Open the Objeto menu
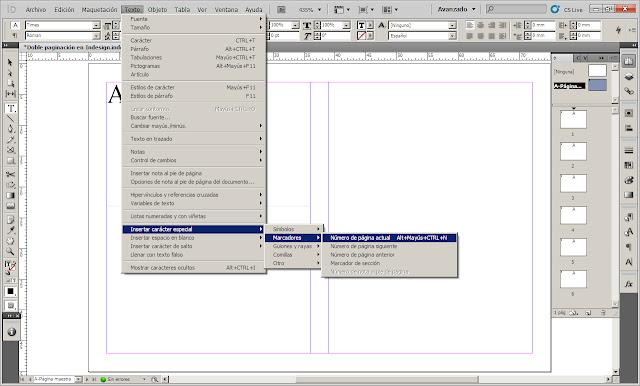The width and height of the screenshot is (640, 386). point(157,9)
